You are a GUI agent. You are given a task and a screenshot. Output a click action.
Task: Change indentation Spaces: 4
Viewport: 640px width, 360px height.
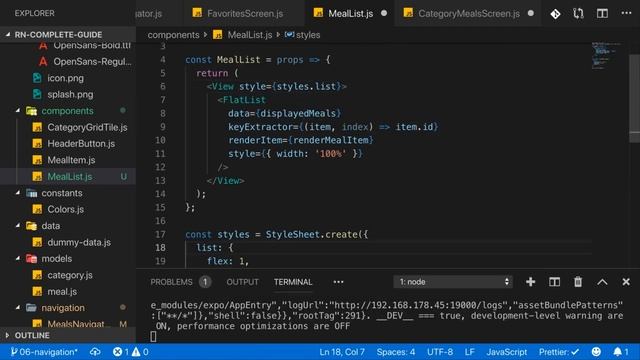point(396,351)
